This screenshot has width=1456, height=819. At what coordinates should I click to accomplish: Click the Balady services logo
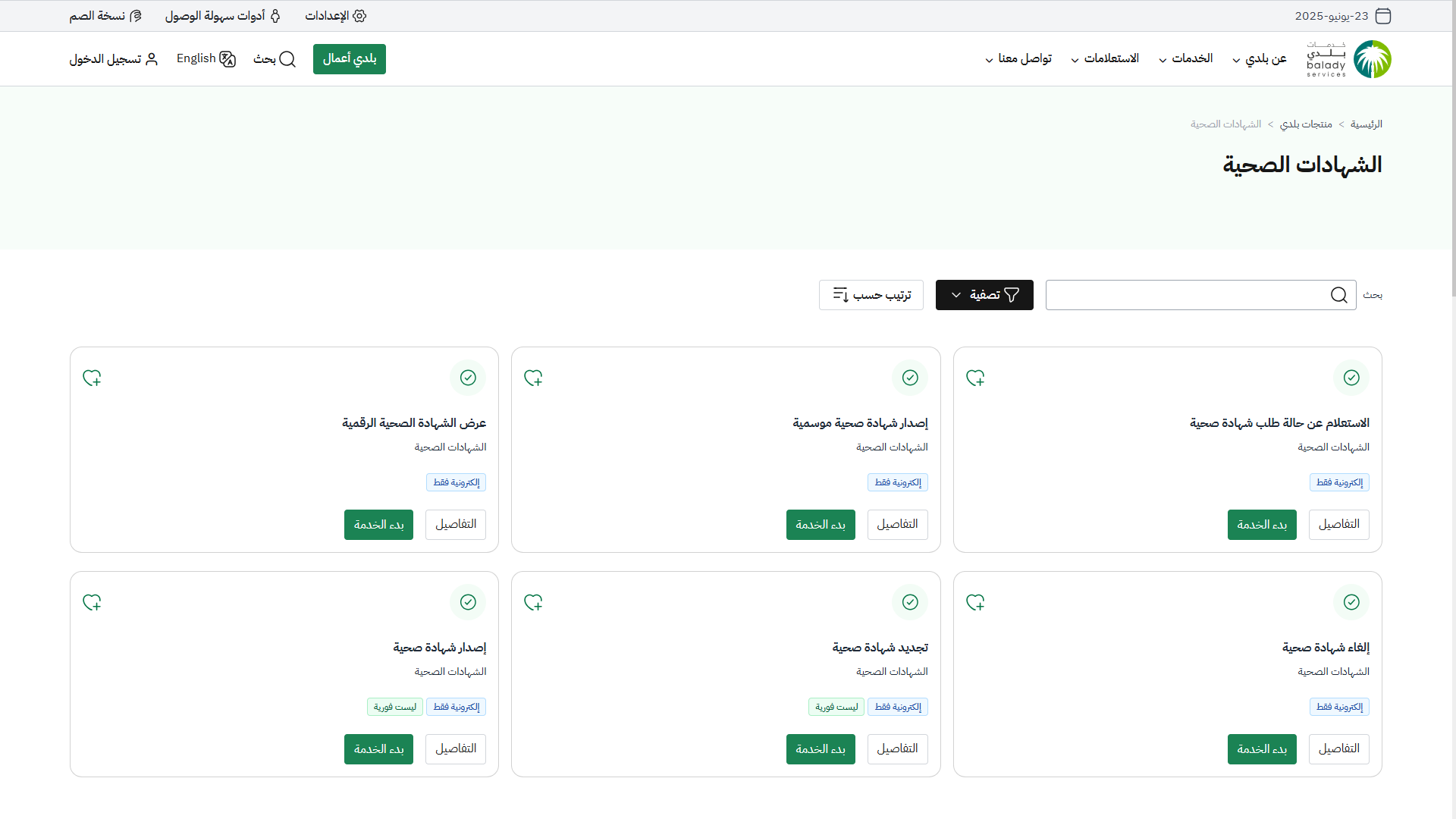(1348, 59)
